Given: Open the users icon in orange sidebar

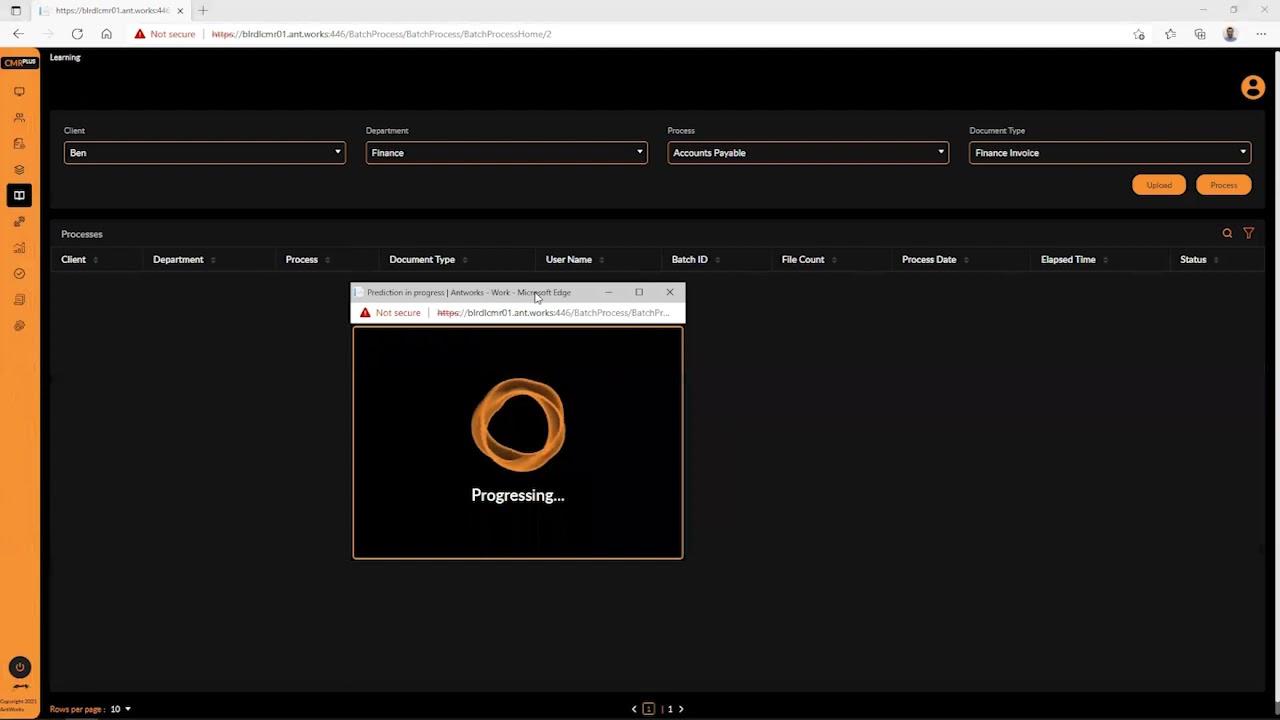Looking at the screenshot, I should pyautogui.click(x=19, y=117).
